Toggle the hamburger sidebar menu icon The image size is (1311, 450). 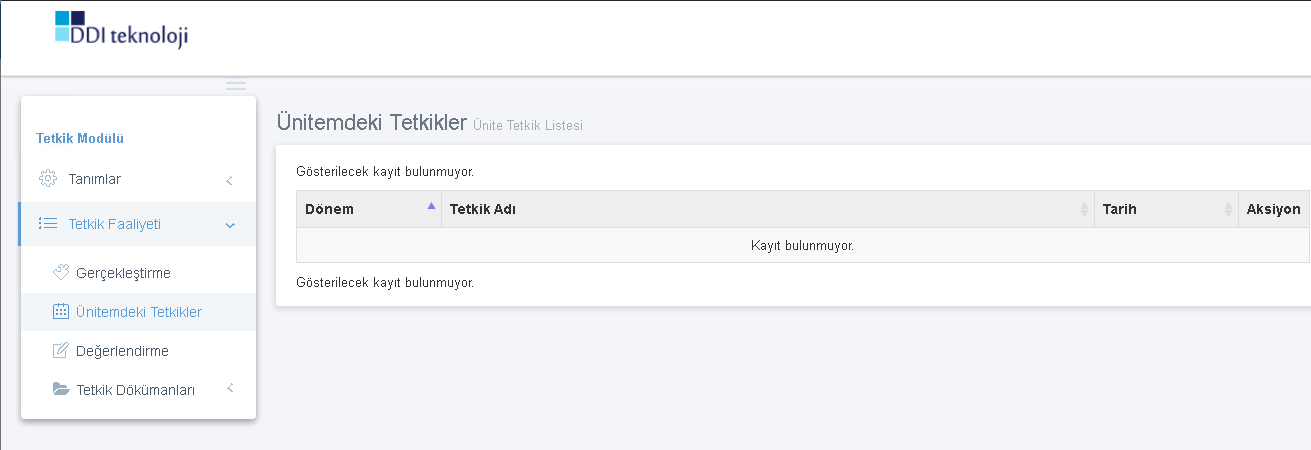(x=236, y=85)
